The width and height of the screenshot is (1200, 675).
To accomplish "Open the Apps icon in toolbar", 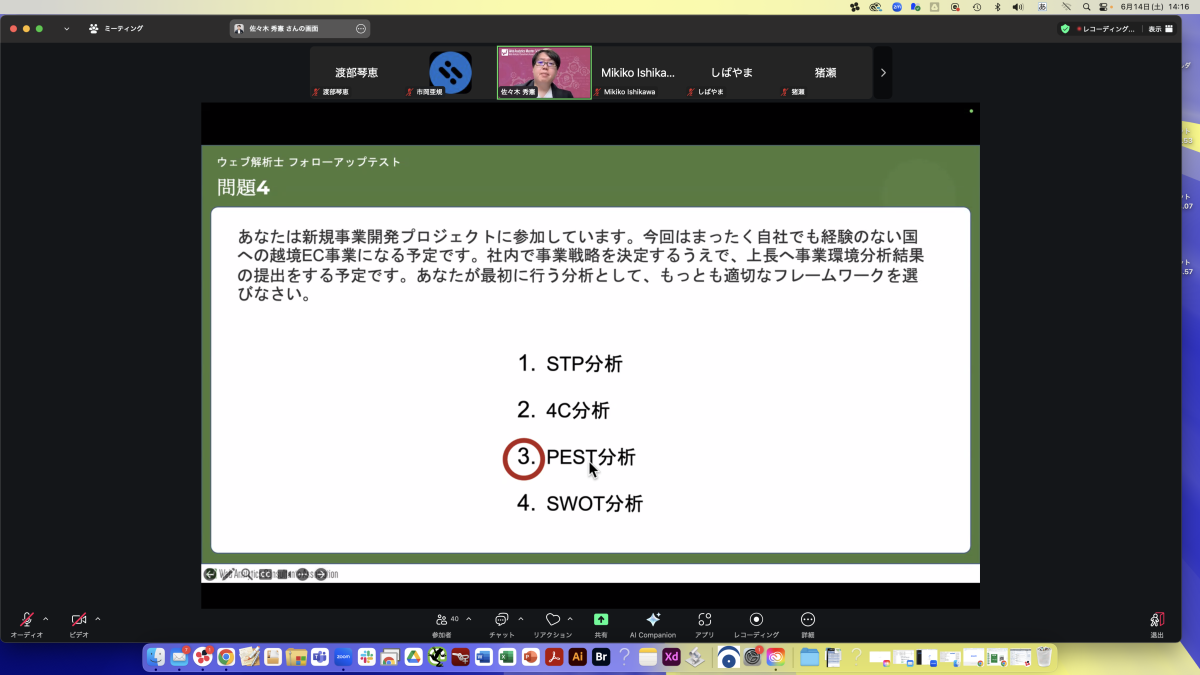I will coord(705,620).
